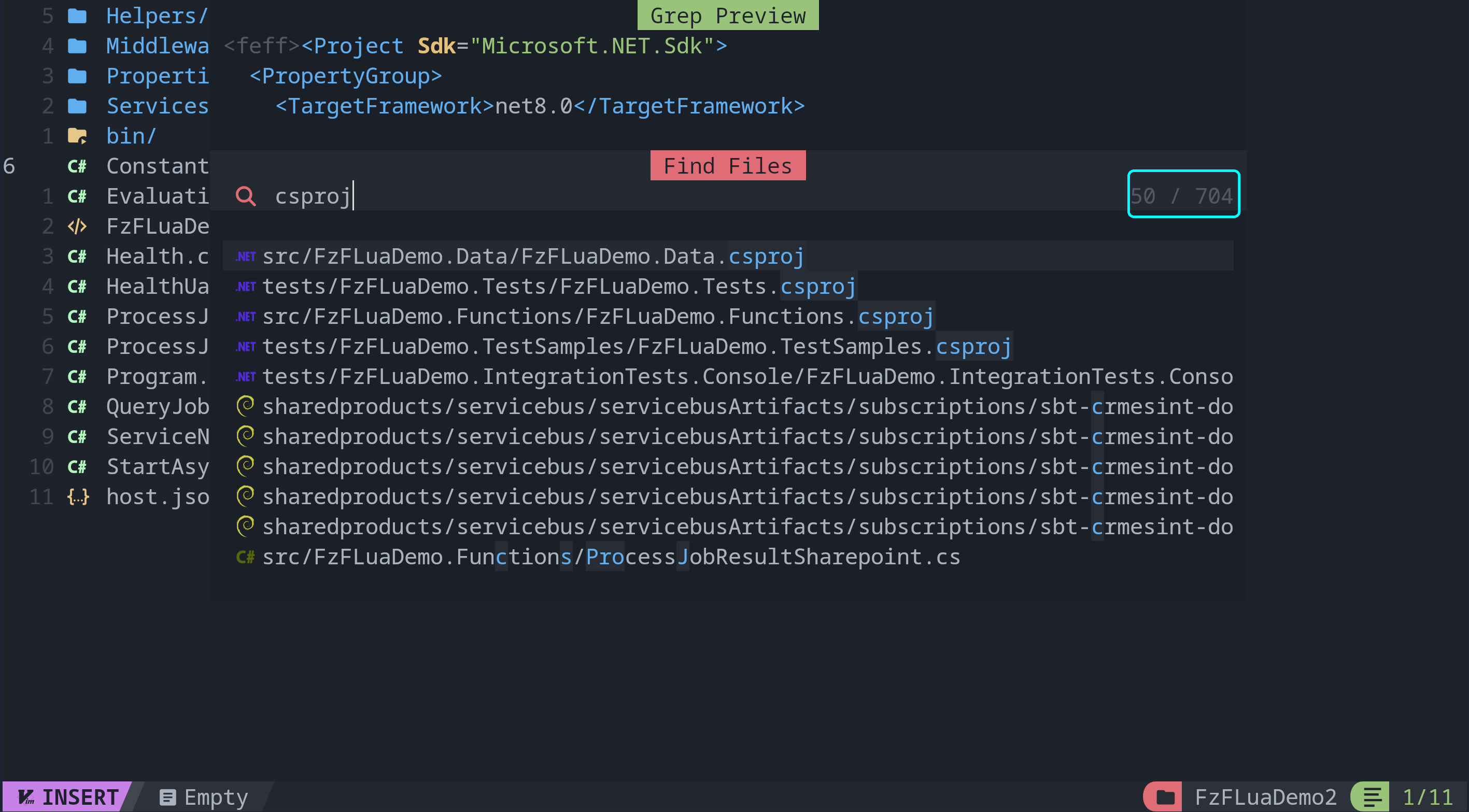The width and height of the screenshot is (1469, 812).
Task: Open the Helpers/ directory
Action: (x=158, y=16)
